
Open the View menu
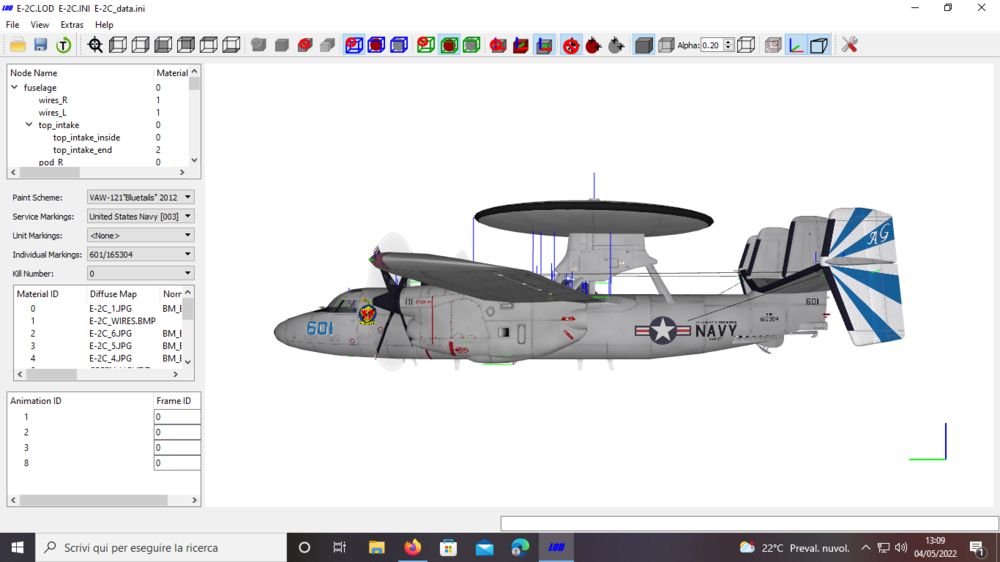click(x=40, y=25)
